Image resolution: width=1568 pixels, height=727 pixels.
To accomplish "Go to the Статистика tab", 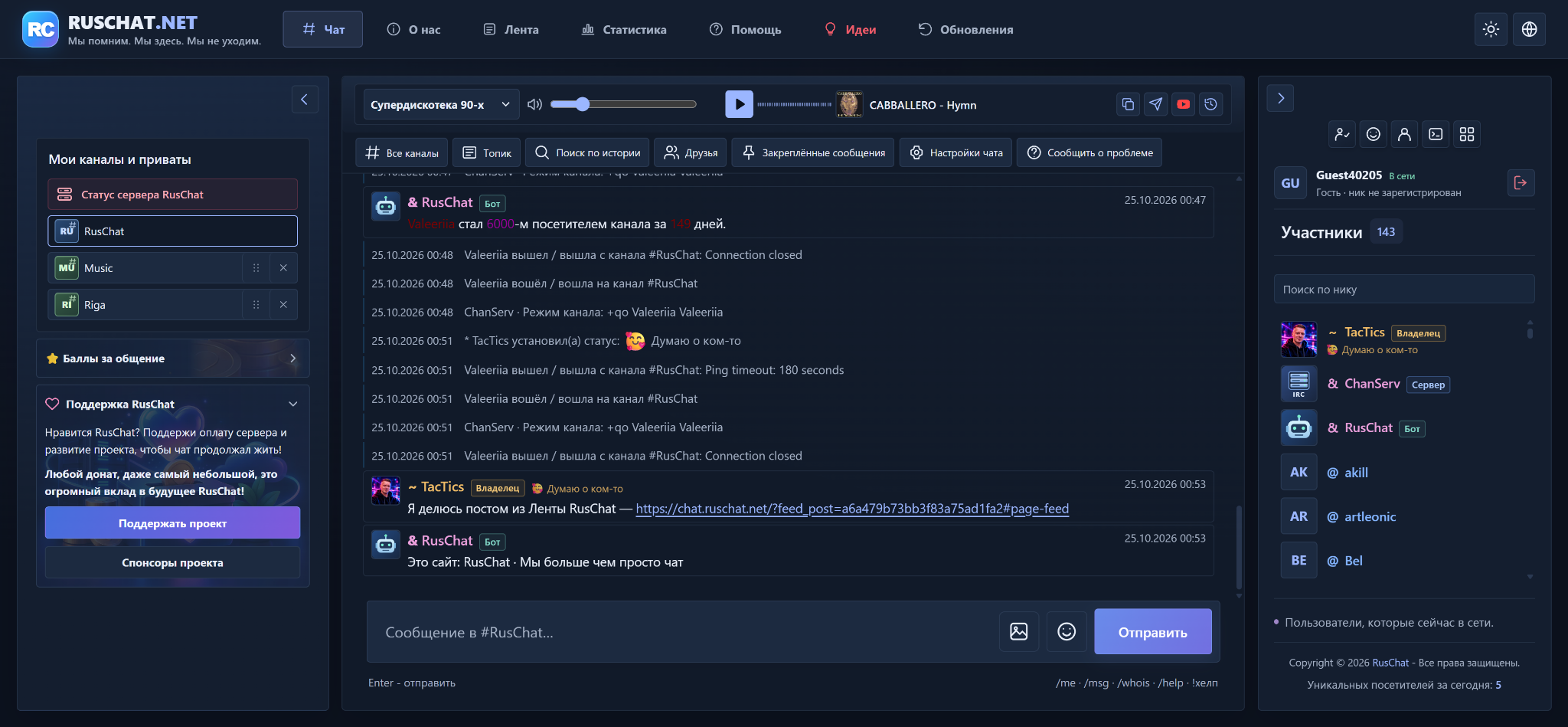I will point(624,29).
